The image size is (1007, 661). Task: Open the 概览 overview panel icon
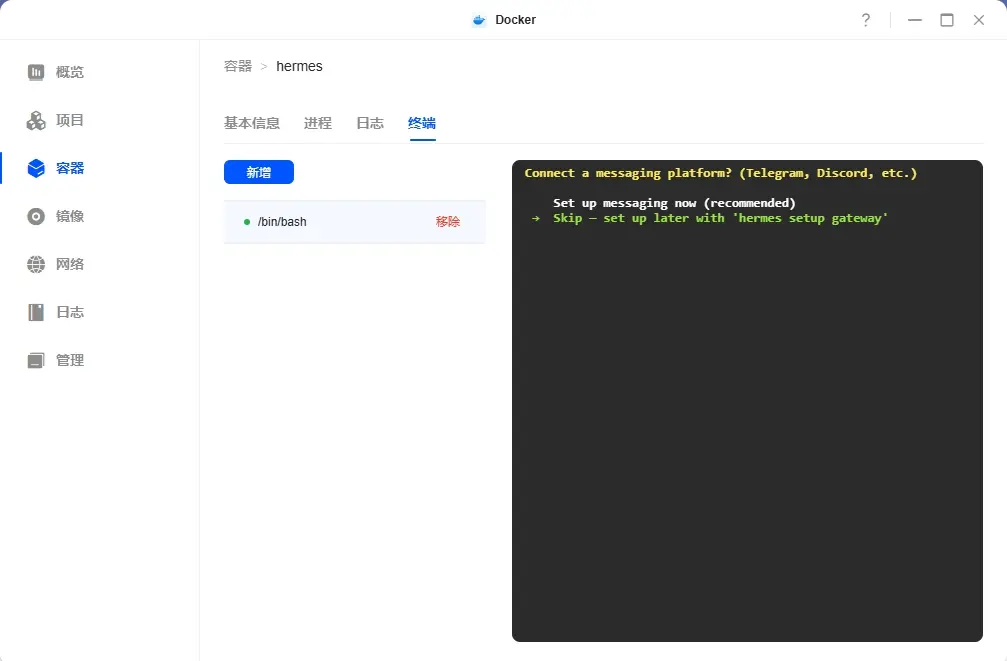[x=37, y=71]
